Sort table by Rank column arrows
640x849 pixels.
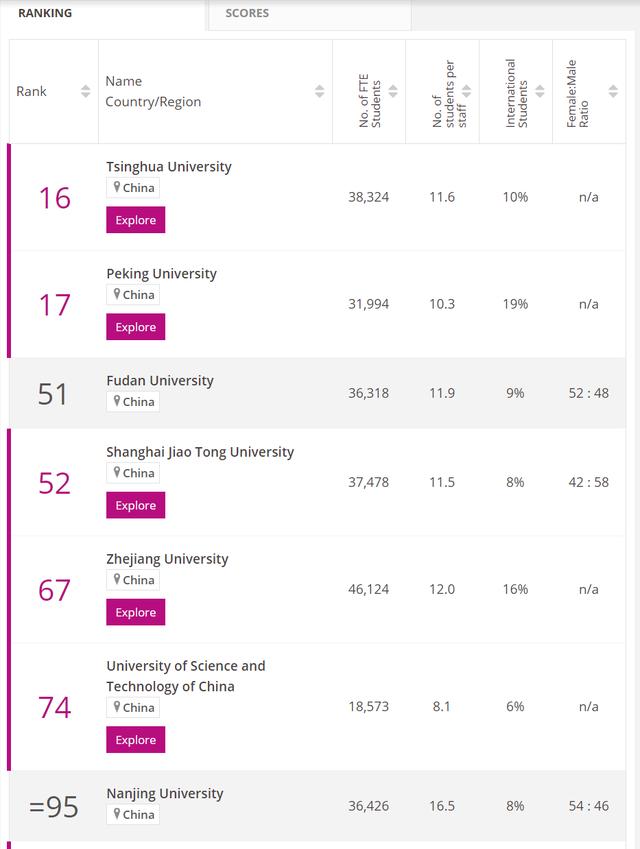point(86,92)
